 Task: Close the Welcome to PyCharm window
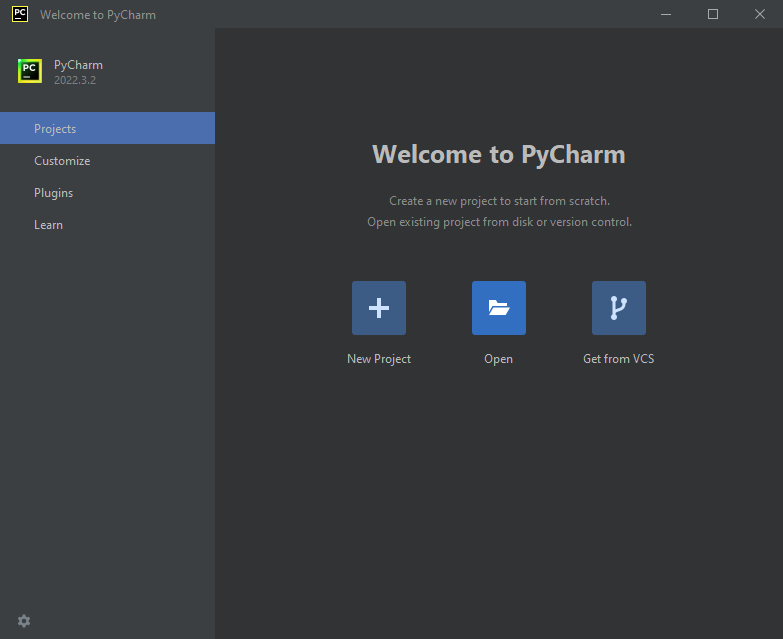coord(760,14)
